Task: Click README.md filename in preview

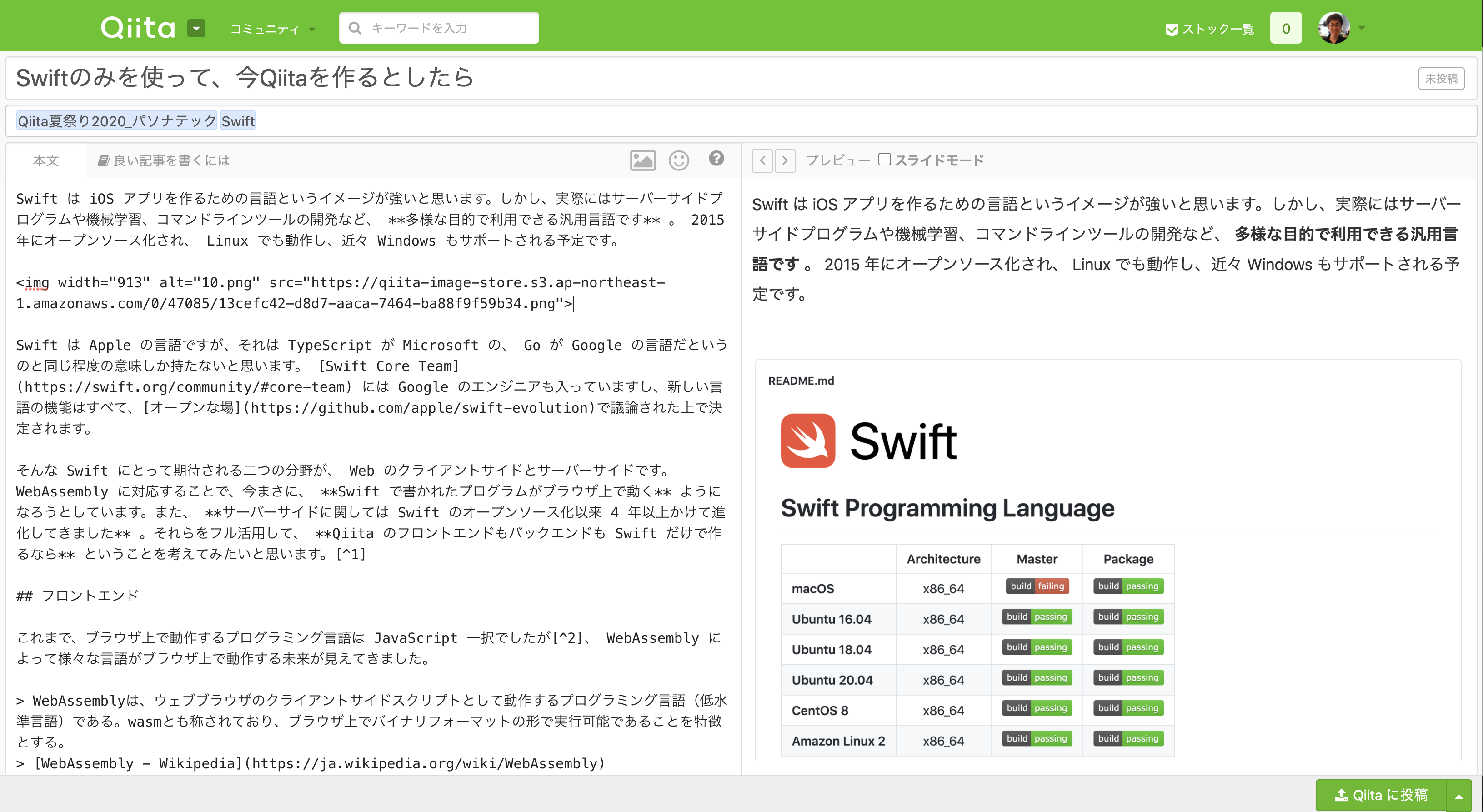Action: click(801, 381)
